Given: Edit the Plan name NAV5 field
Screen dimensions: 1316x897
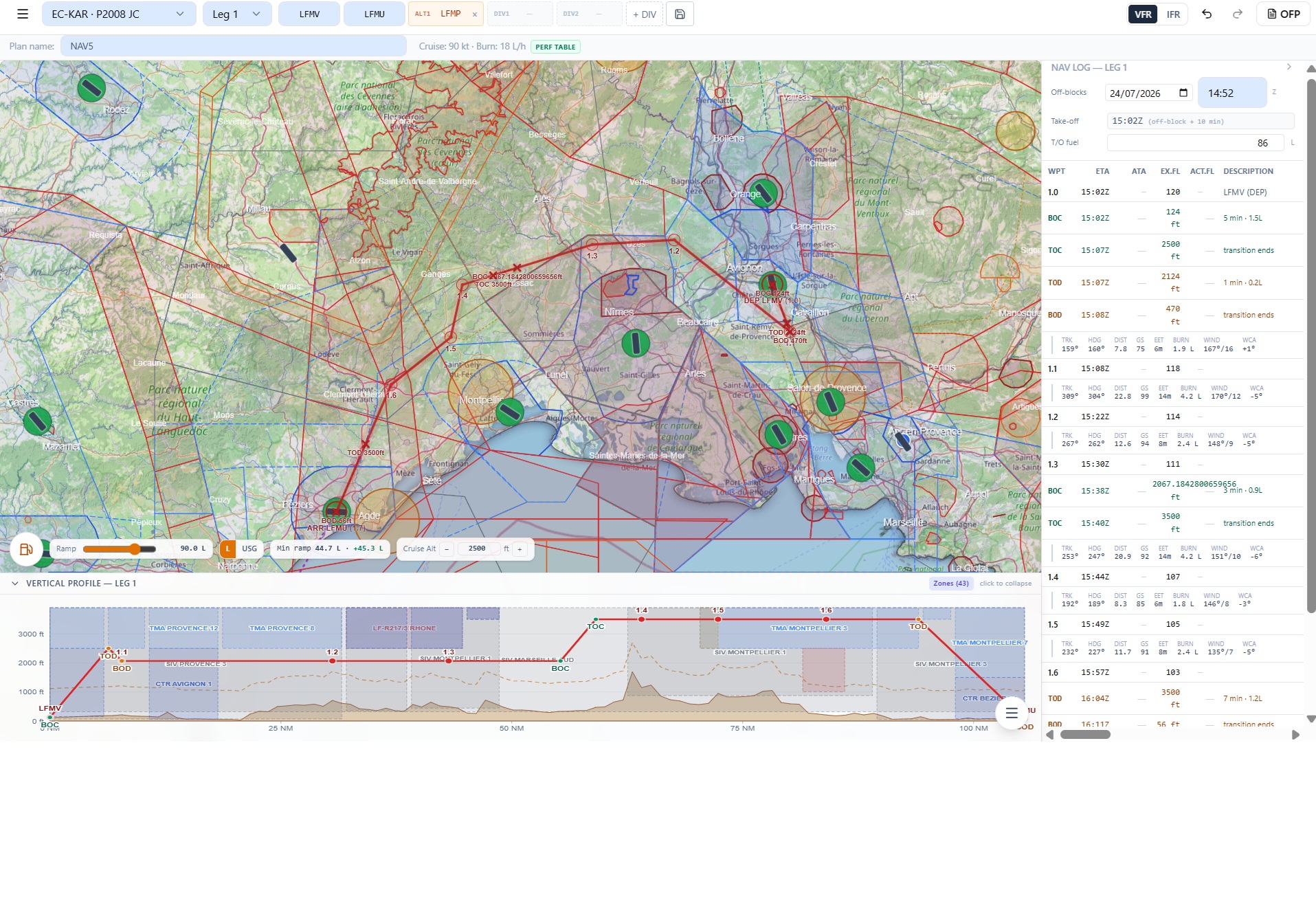Looking at the screenshot, I should pyautogui.click(x=234, y=46).
